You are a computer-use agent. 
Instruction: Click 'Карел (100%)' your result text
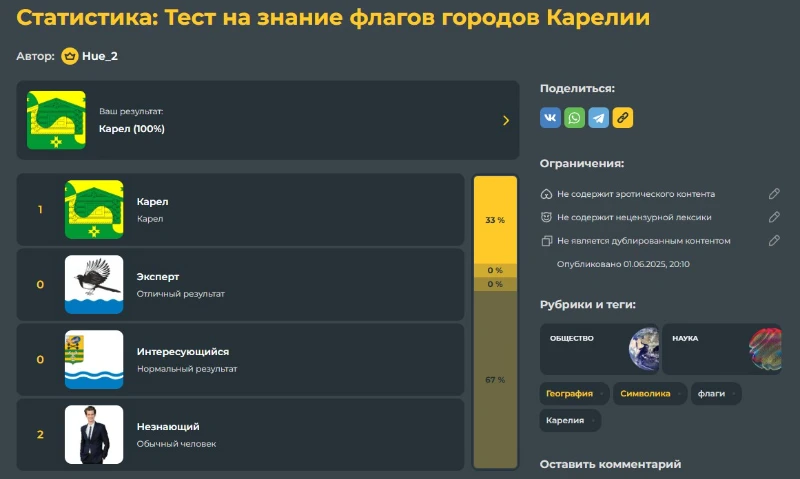tap(132, 129)
